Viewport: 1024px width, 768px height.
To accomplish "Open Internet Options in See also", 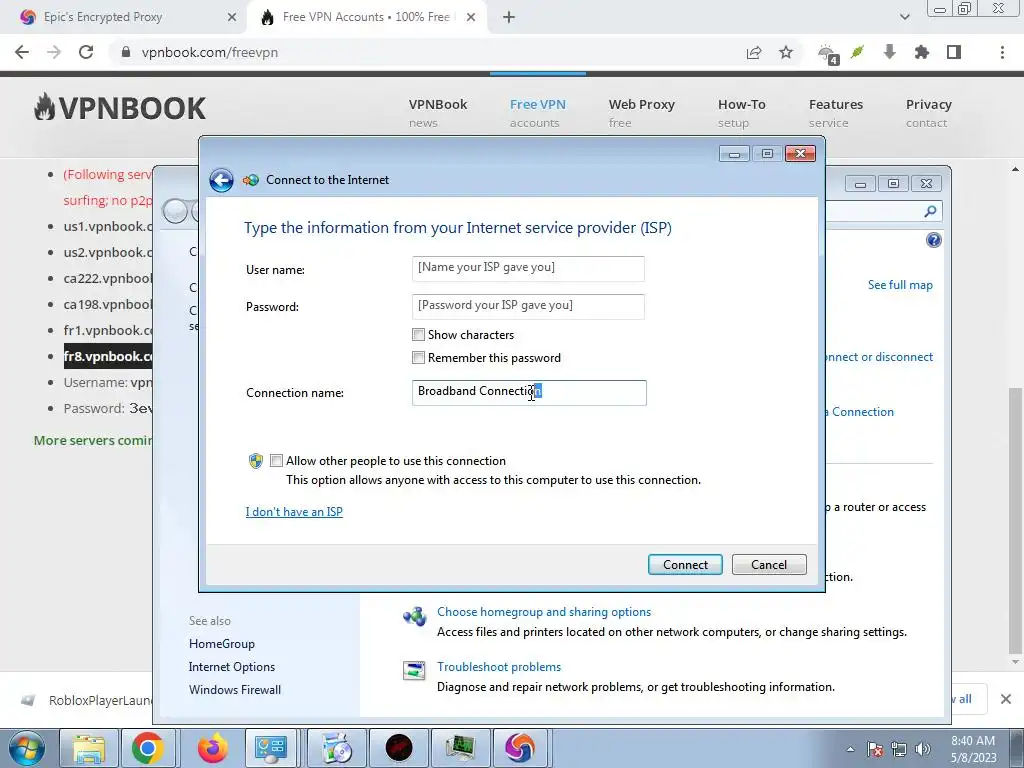I will click(x=232, y=667).
